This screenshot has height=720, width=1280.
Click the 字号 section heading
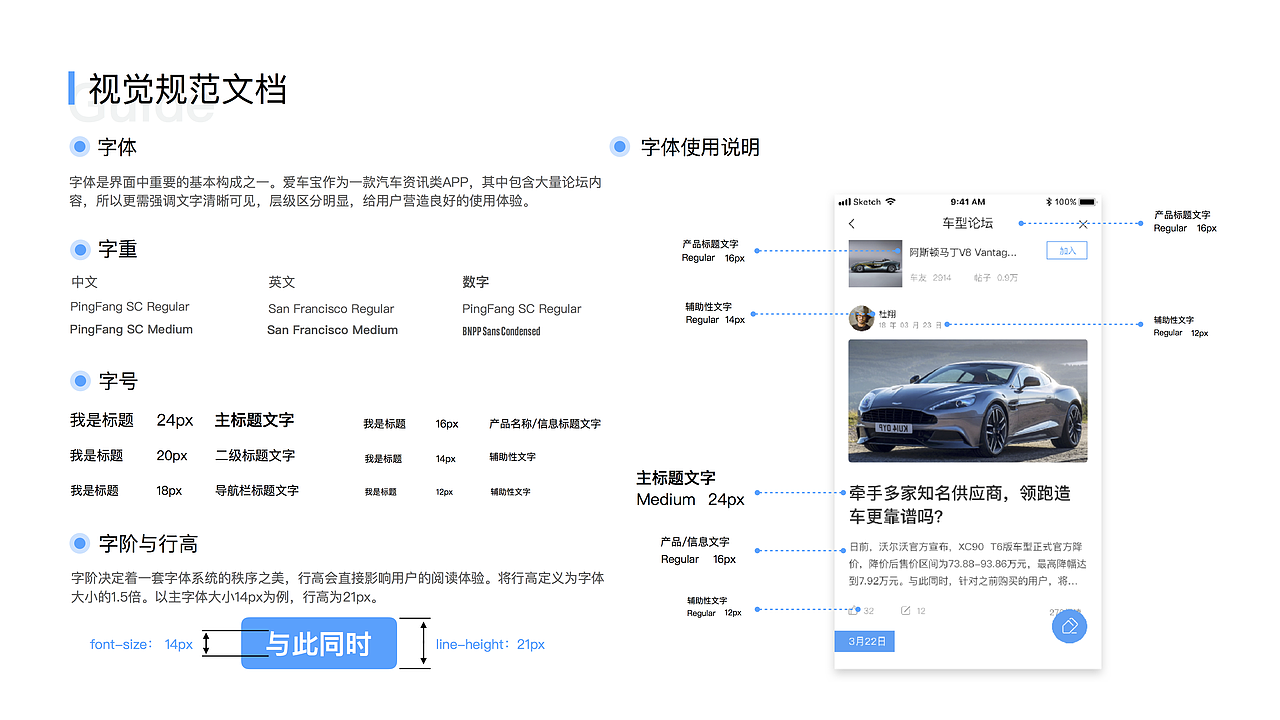118,381
